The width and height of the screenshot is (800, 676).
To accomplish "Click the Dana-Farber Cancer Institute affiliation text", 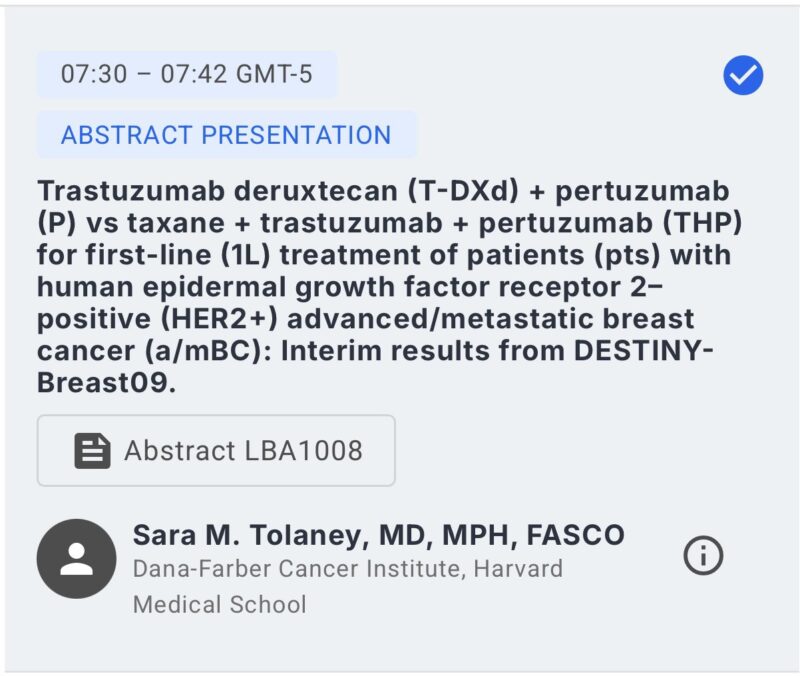I will (x=348, y=569).
